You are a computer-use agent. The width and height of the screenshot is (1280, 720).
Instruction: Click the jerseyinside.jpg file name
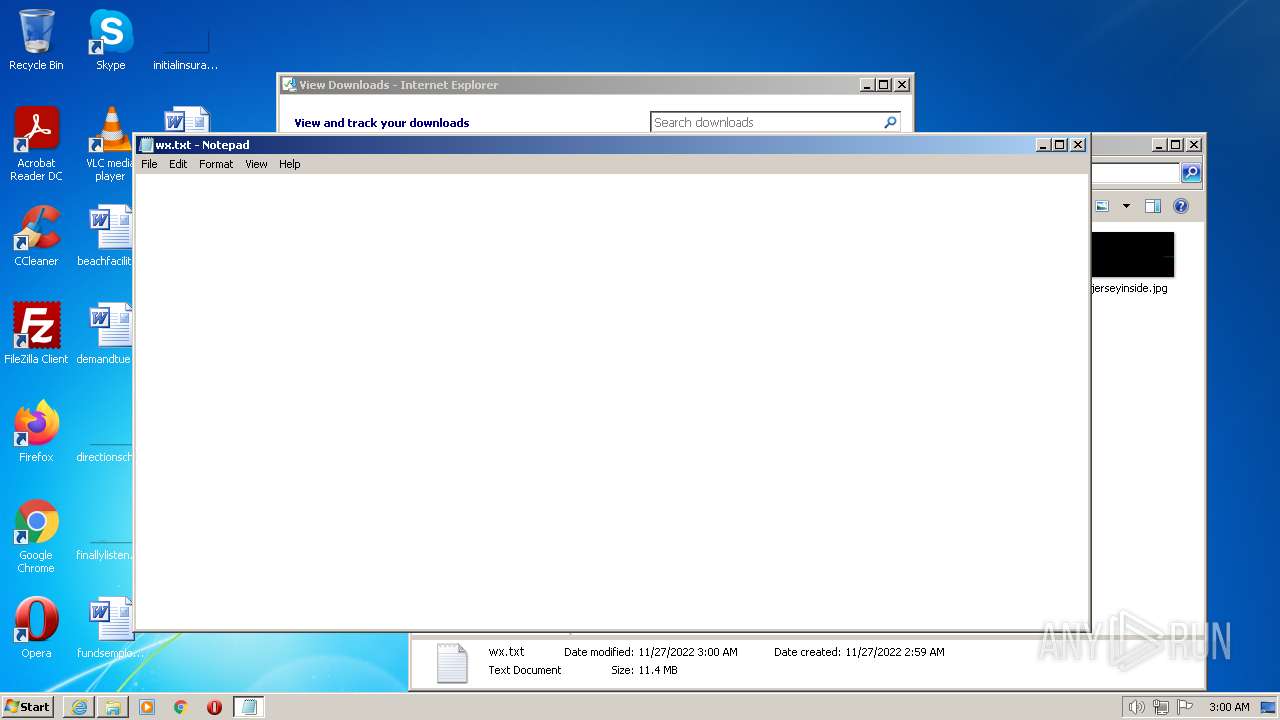[x=1129, y=288]
